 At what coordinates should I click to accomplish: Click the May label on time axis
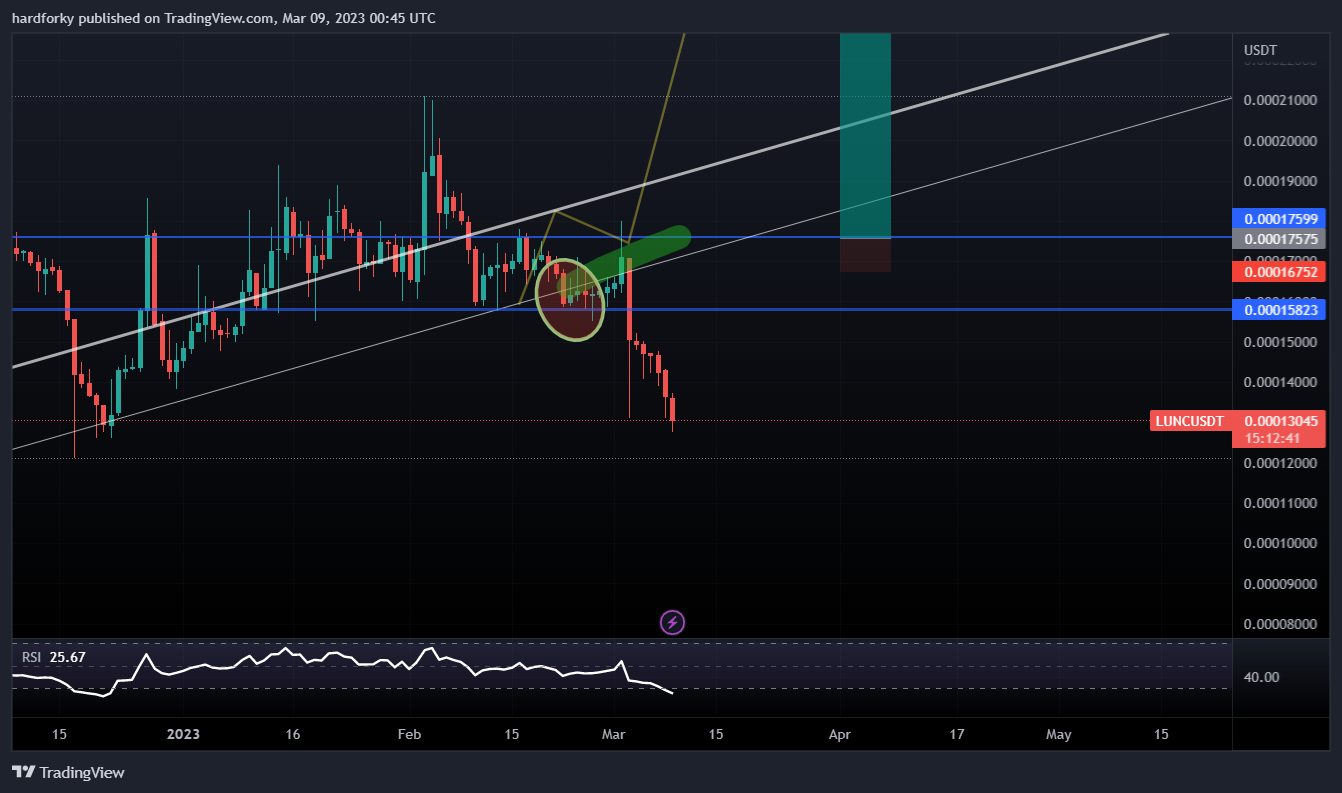[x=1058, y=734]
